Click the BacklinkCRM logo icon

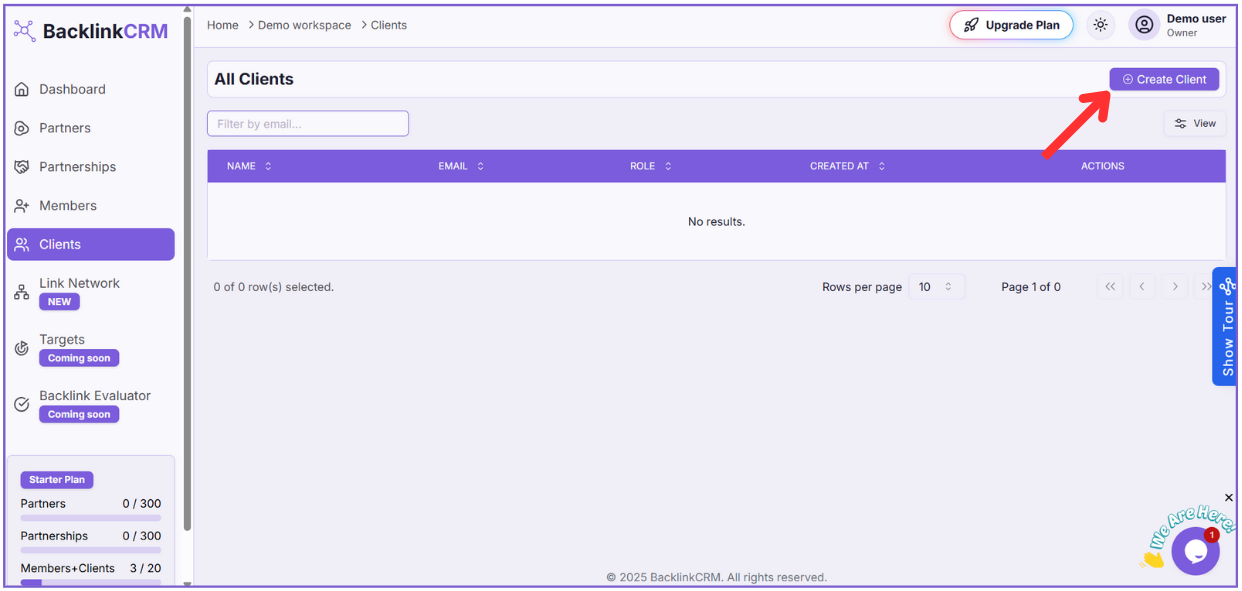(x=24, y=31)
